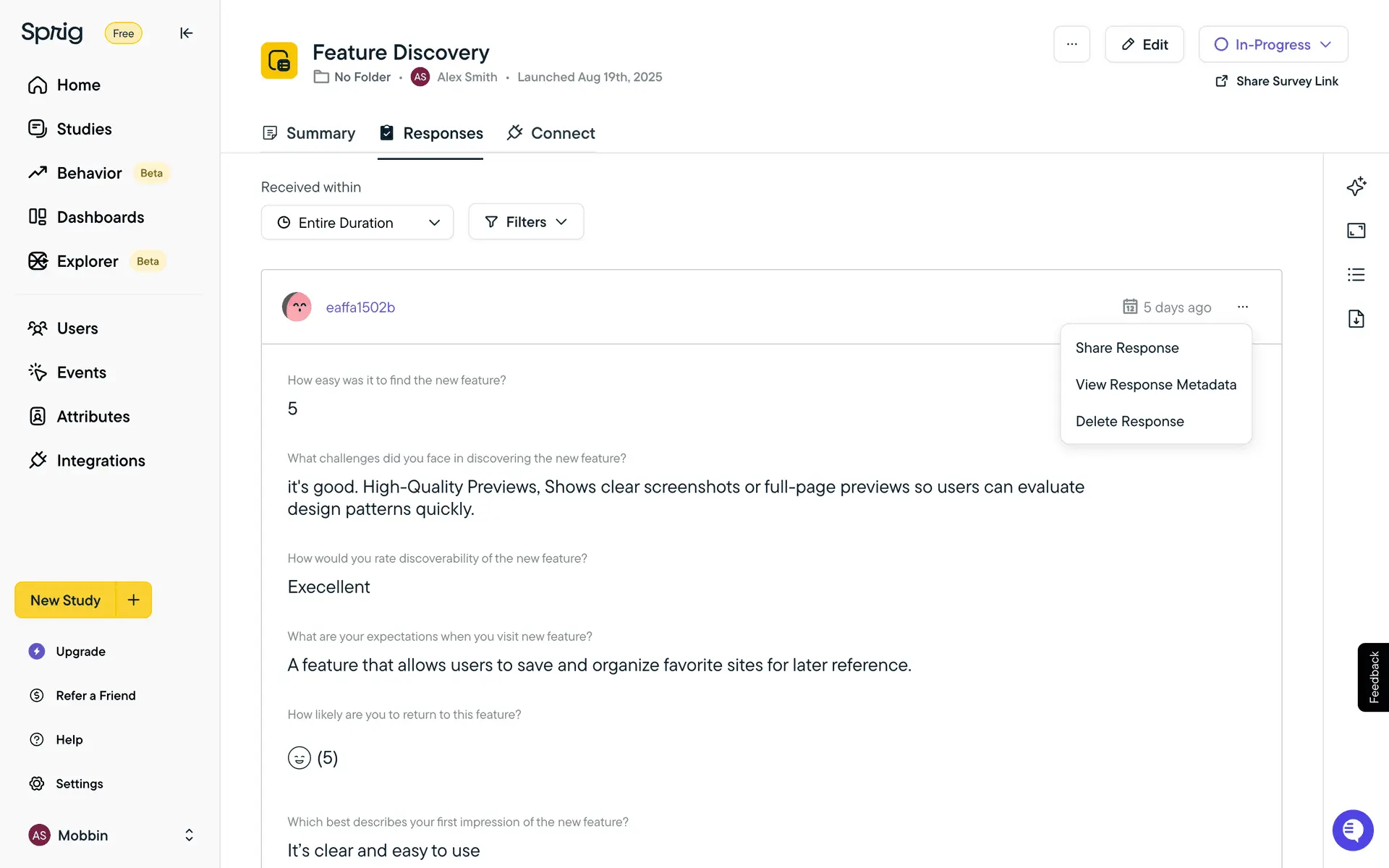
Task: Open three-dots menu on the response card
Action: [1242, 307]
